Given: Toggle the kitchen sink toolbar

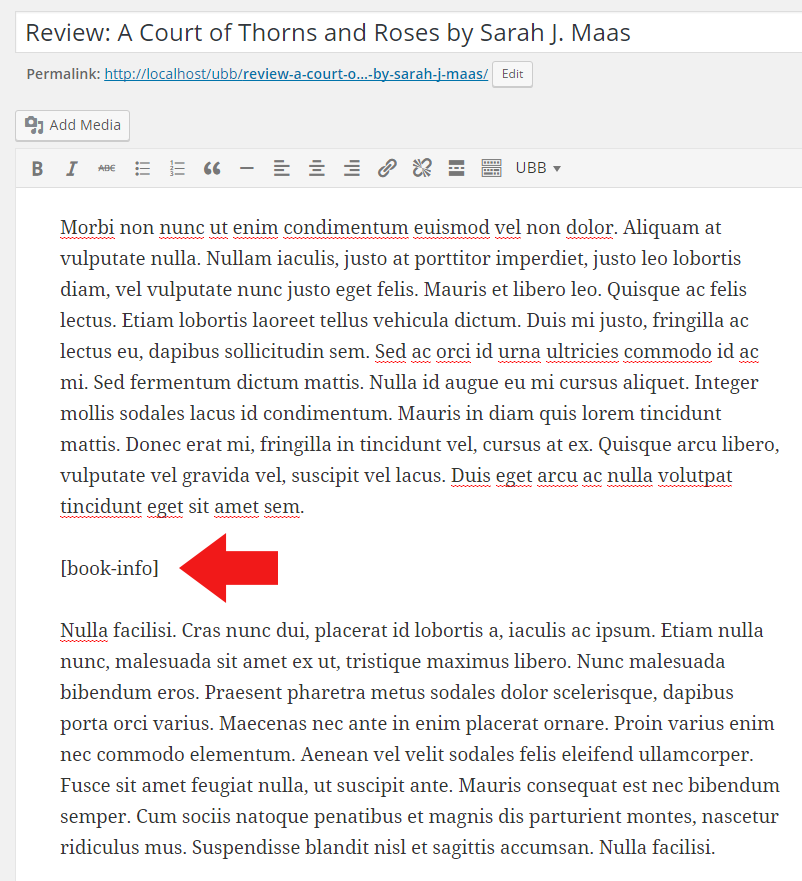Looking at the screenshot, I should 491,169.
